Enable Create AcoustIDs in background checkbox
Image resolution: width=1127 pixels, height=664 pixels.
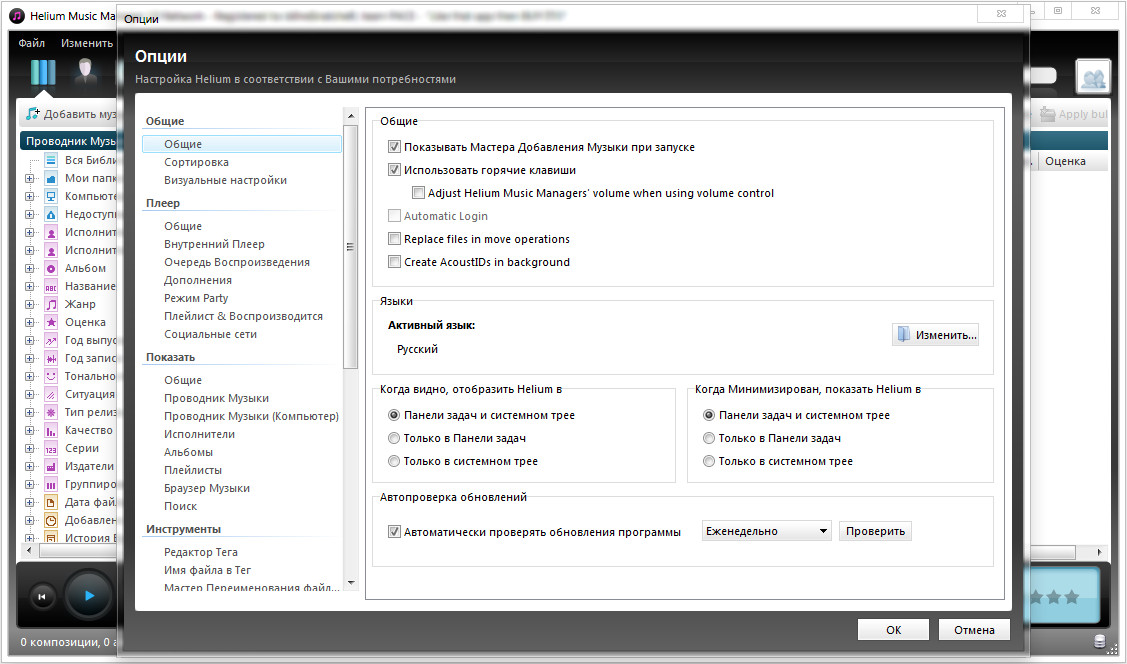point(394,262)
